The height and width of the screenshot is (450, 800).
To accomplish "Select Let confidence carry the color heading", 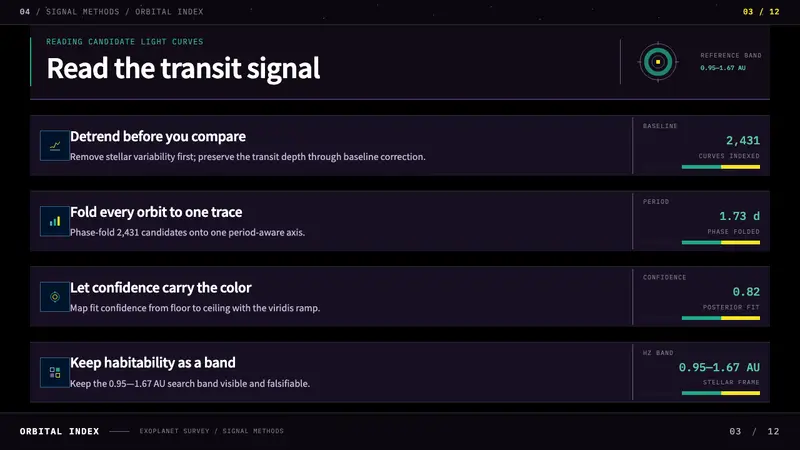I will coord(161,287).
